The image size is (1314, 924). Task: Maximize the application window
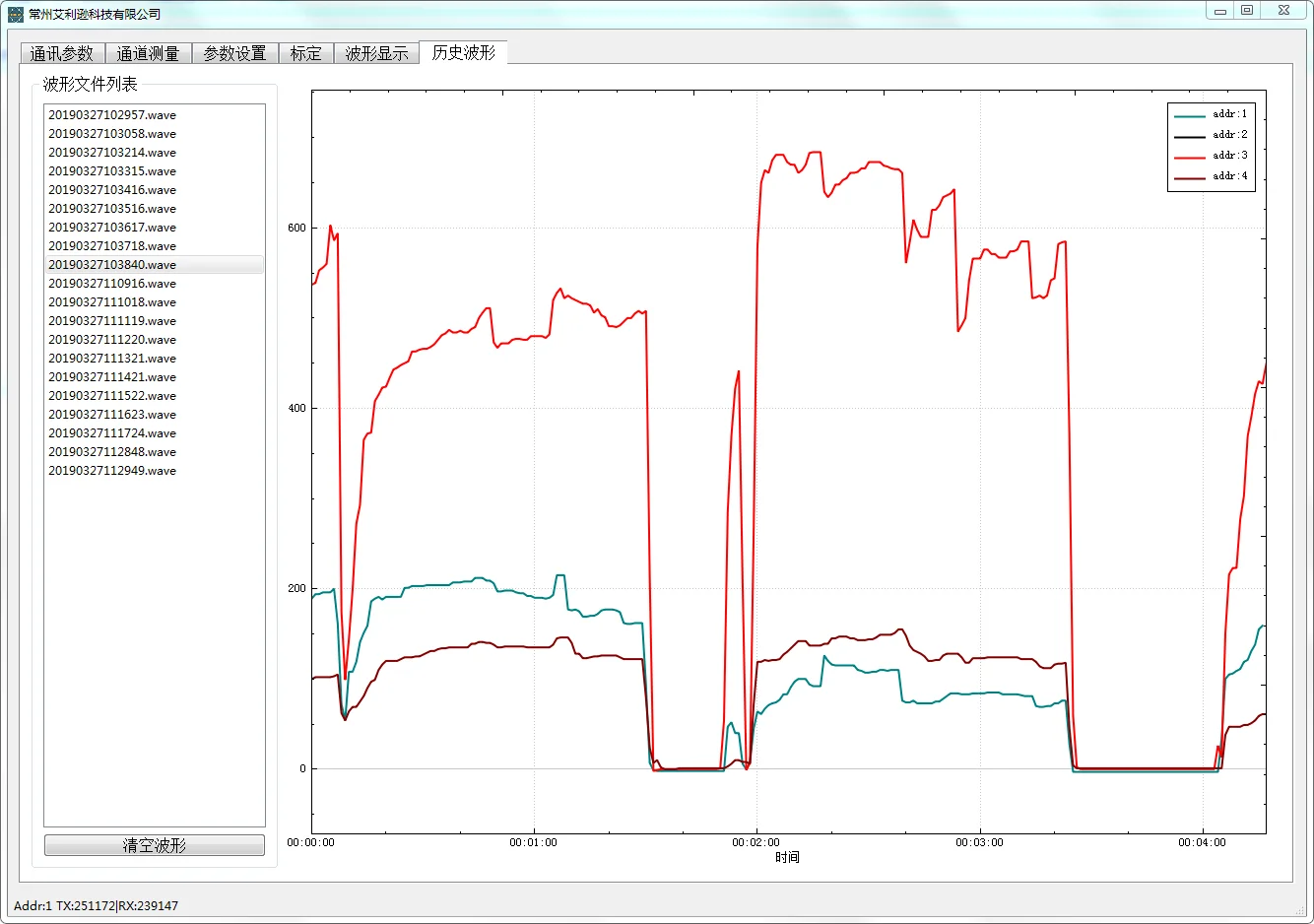point(1247,11)
